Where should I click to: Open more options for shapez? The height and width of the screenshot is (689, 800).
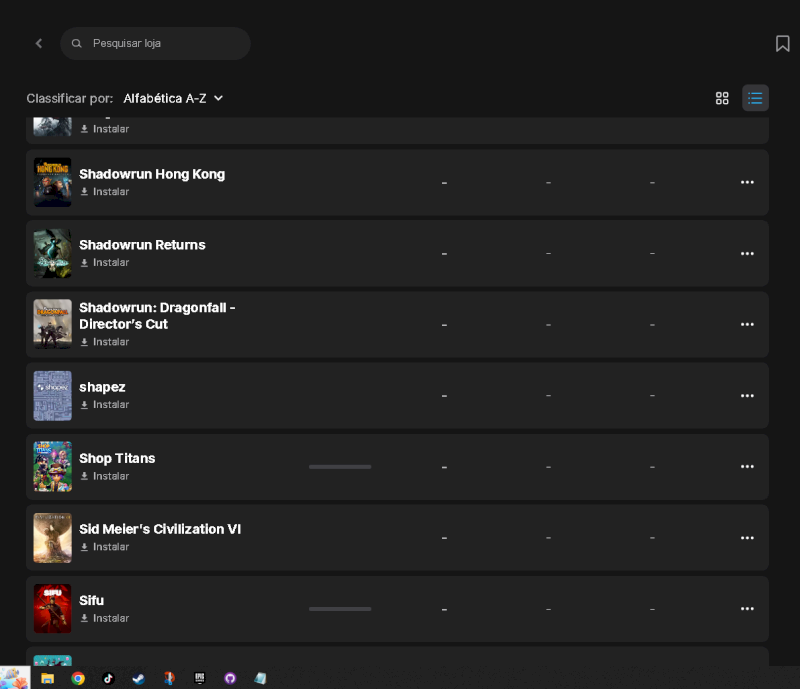[x=747, y=396]
